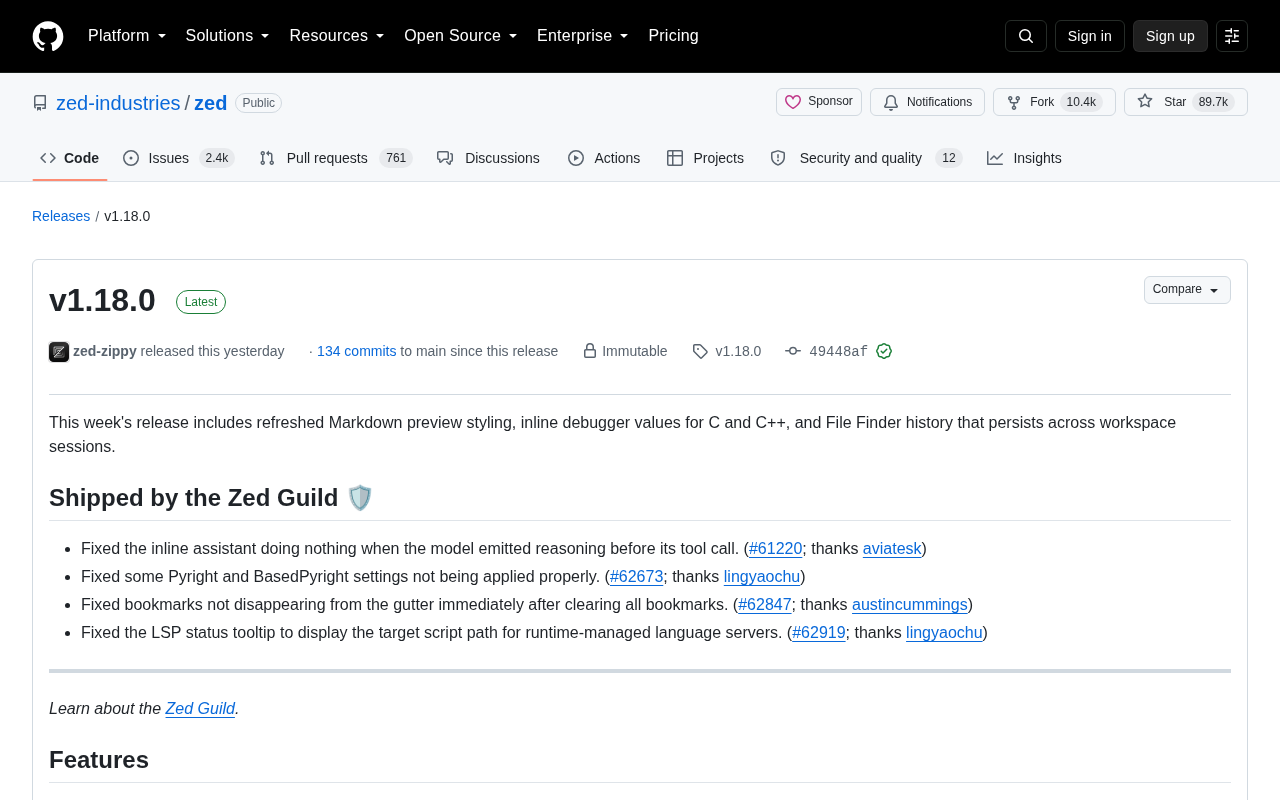Viewport: 1280px width, 800px height.
Task: Click the v1.18.0 tag label text
Action: (738, 351)
